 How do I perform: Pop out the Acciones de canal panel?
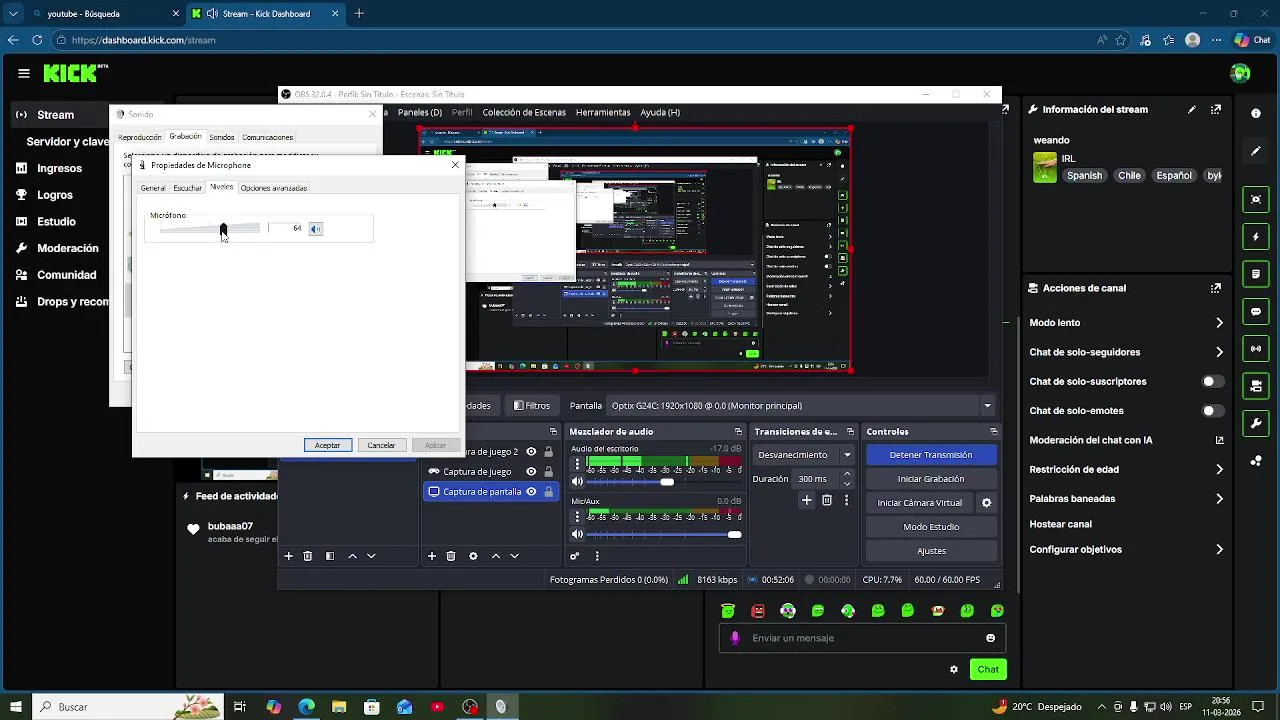coord(1216,288)
